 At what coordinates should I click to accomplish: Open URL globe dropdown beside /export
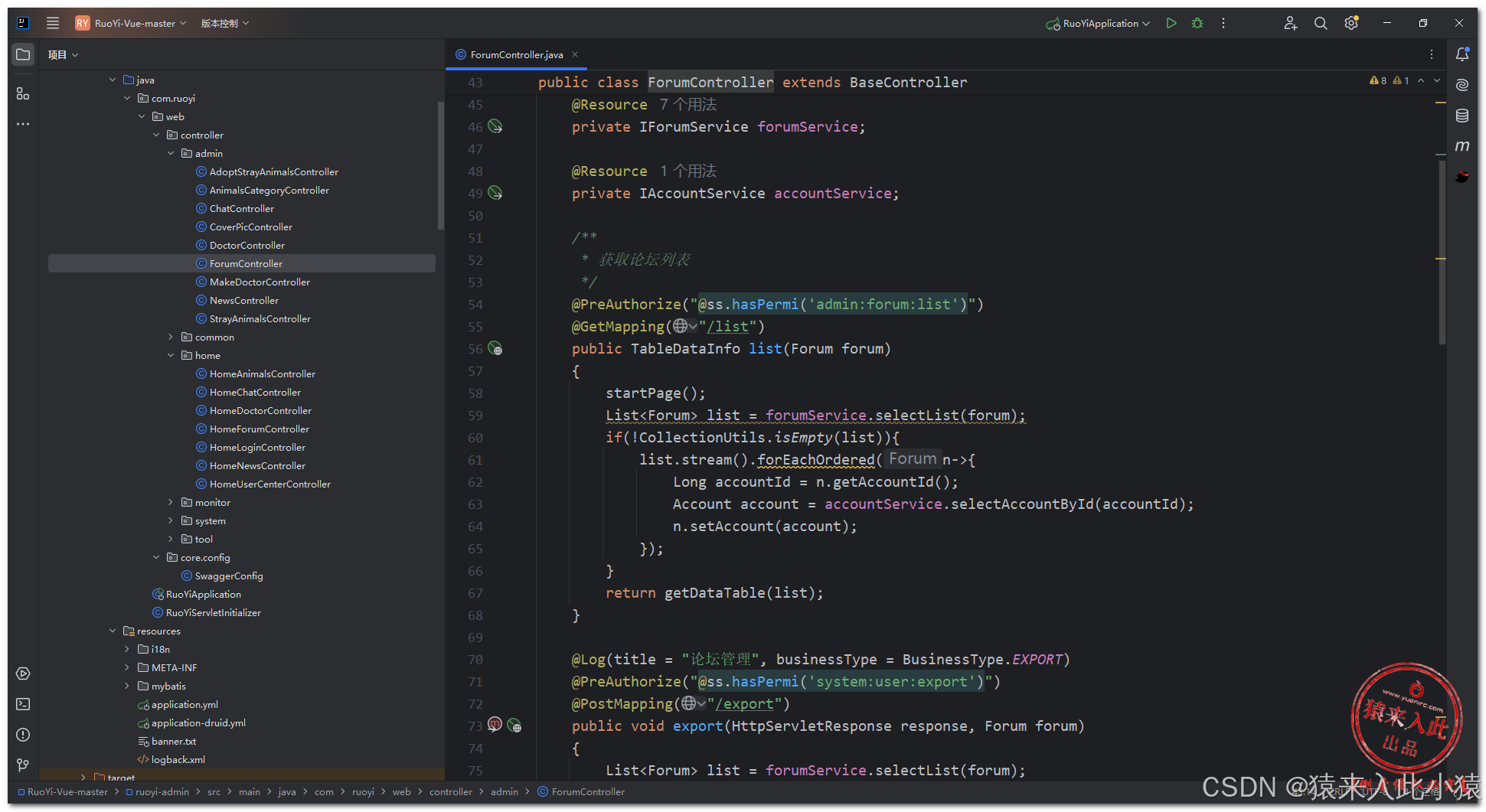click(x=694, y=703)
